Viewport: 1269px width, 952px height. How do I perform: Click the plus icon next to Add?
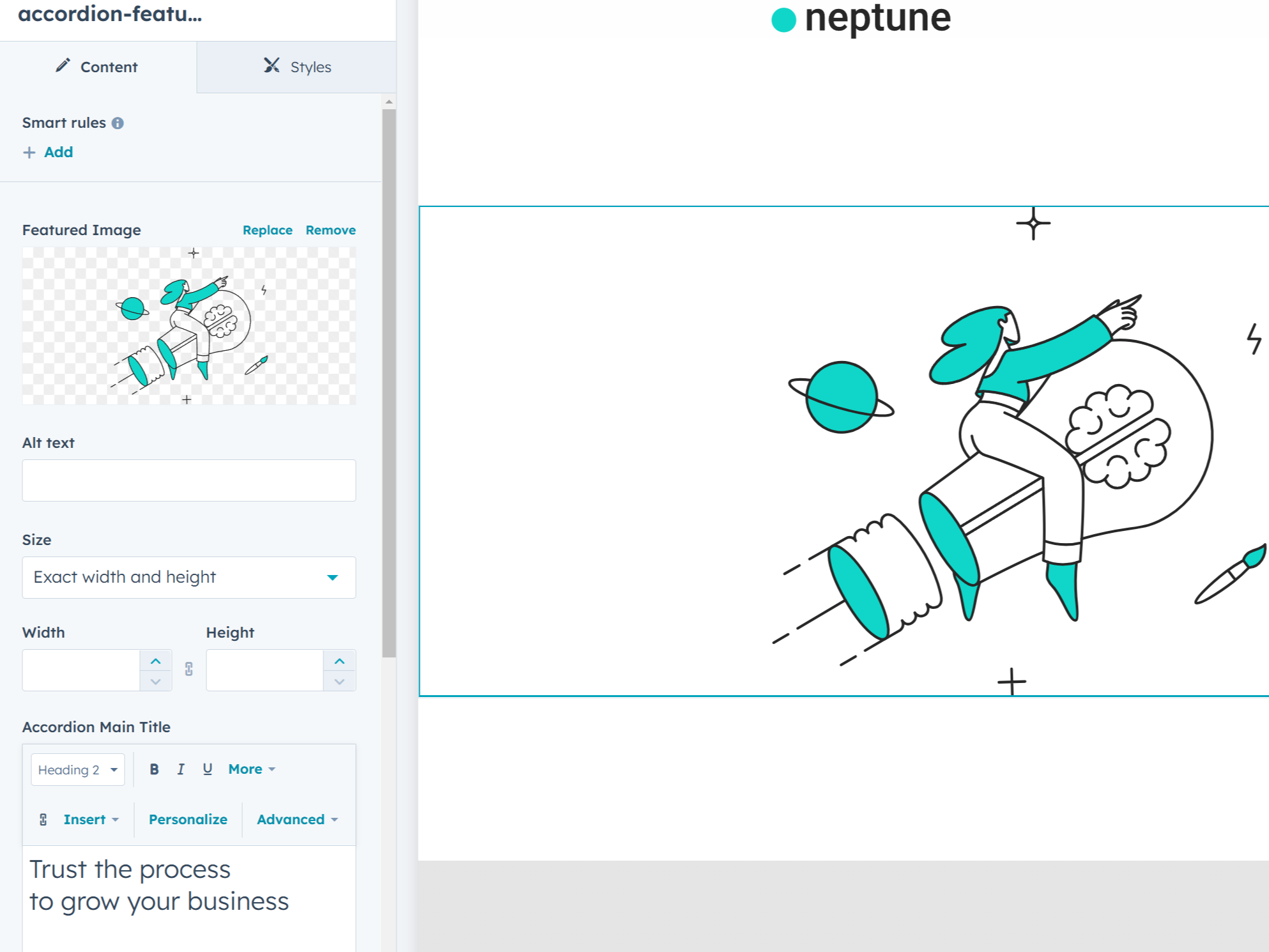tap(29, 153)
